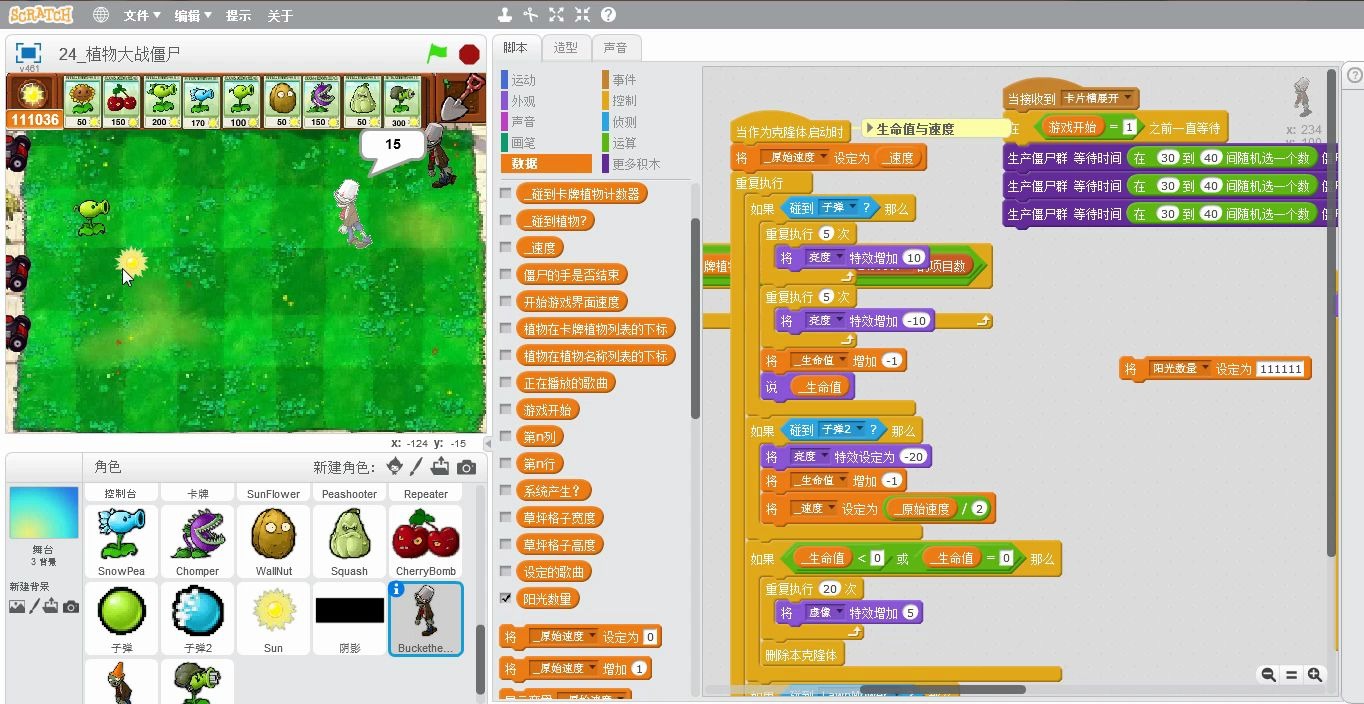The image size is (1364, 704).
Task: Open the tips help panel arrow
Action: pyautogui.click(x=1353, y=75)
